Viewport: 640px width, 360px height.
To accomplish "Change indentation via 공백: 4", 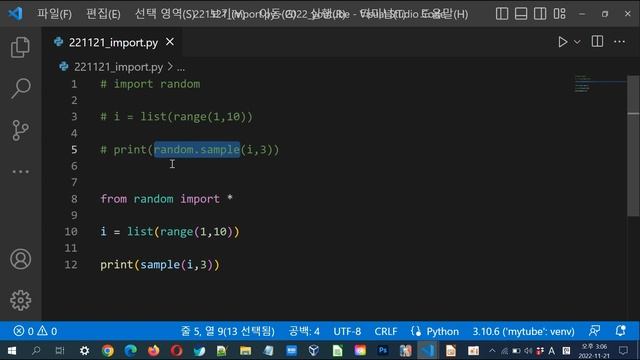I will point(304,331).
